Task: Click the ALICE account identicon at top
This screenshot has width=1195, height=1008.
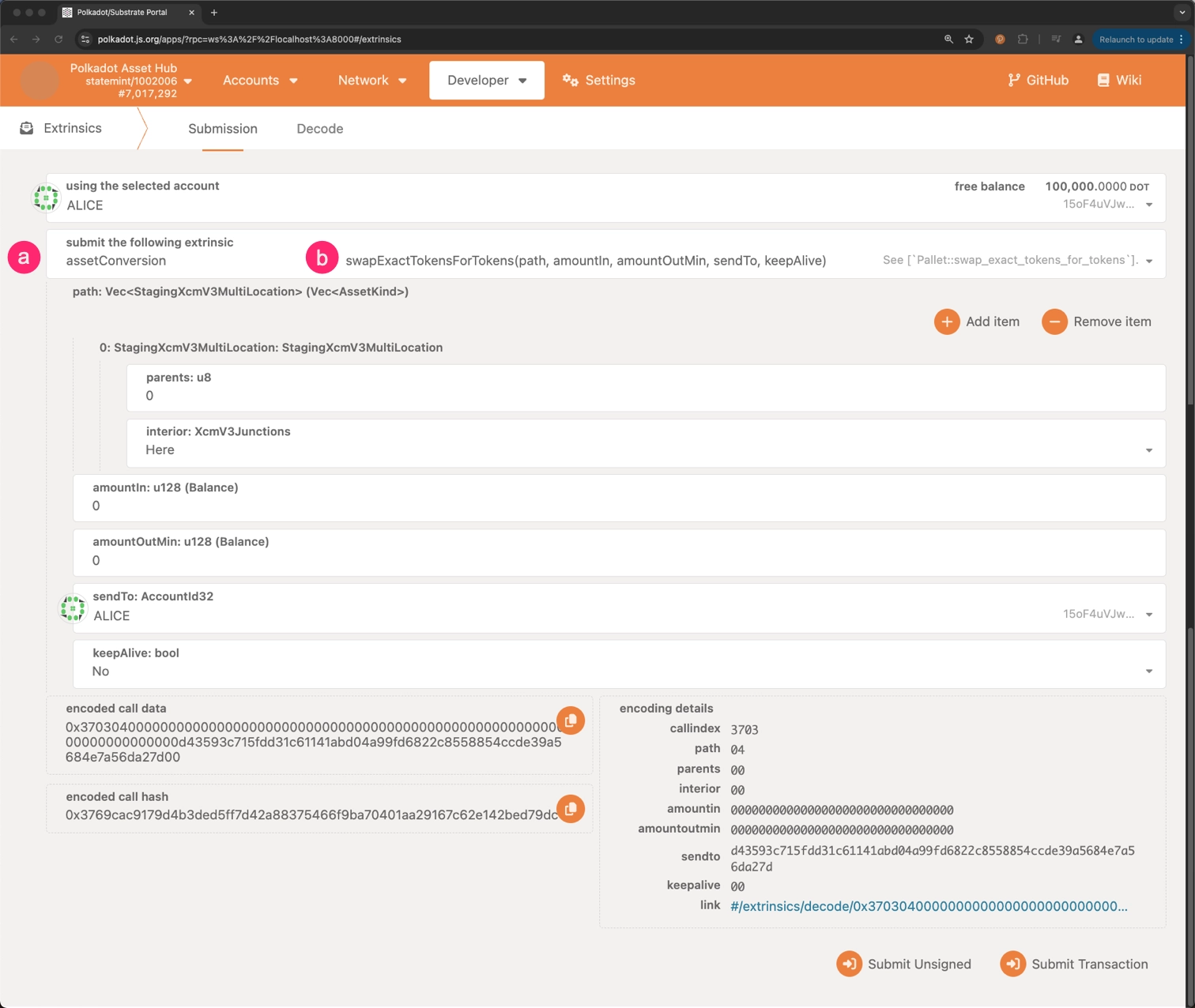Action: (46, 197)
